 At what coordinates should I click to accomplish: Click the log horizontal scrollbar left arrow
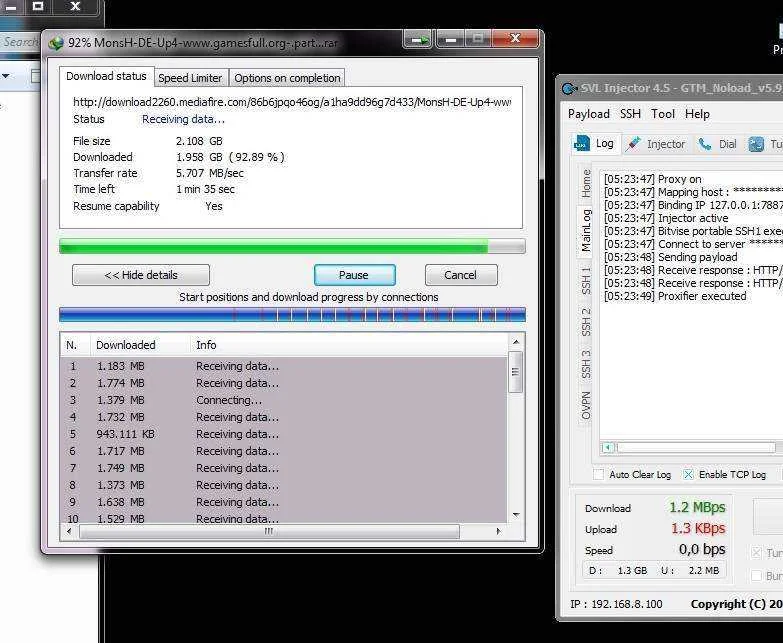pos(608,447)
